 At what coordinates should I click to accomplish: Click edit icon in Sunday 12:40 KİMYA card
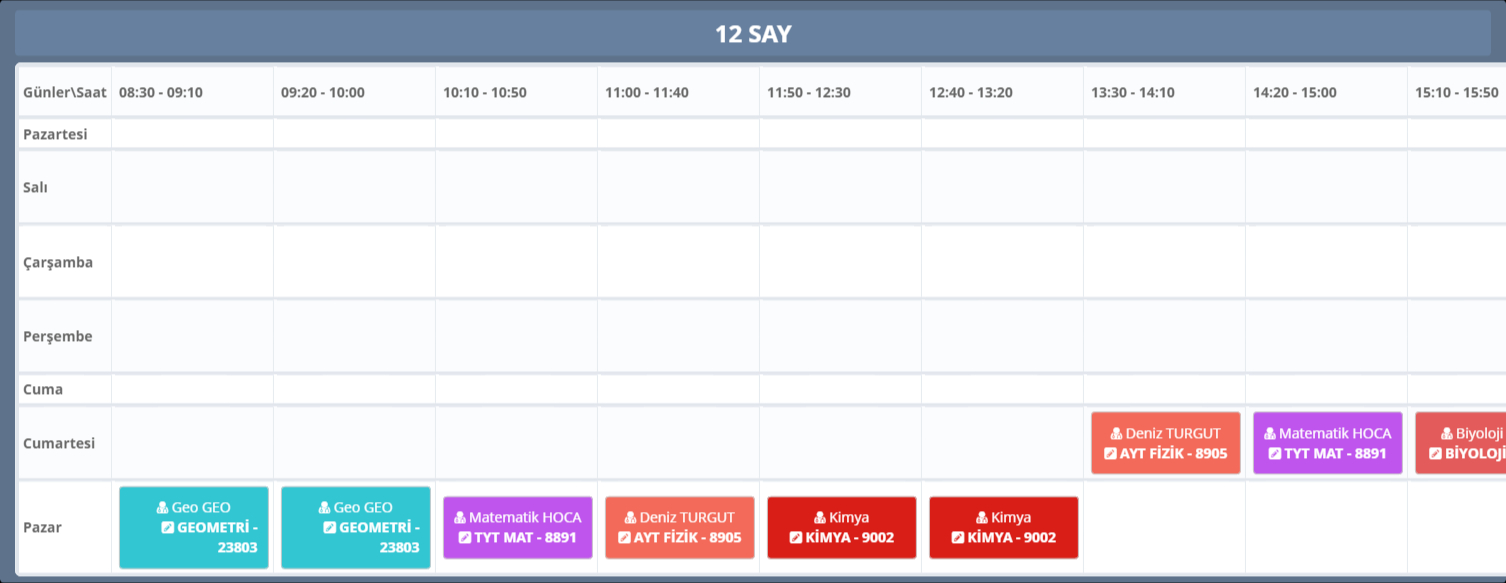click(958, 538)
